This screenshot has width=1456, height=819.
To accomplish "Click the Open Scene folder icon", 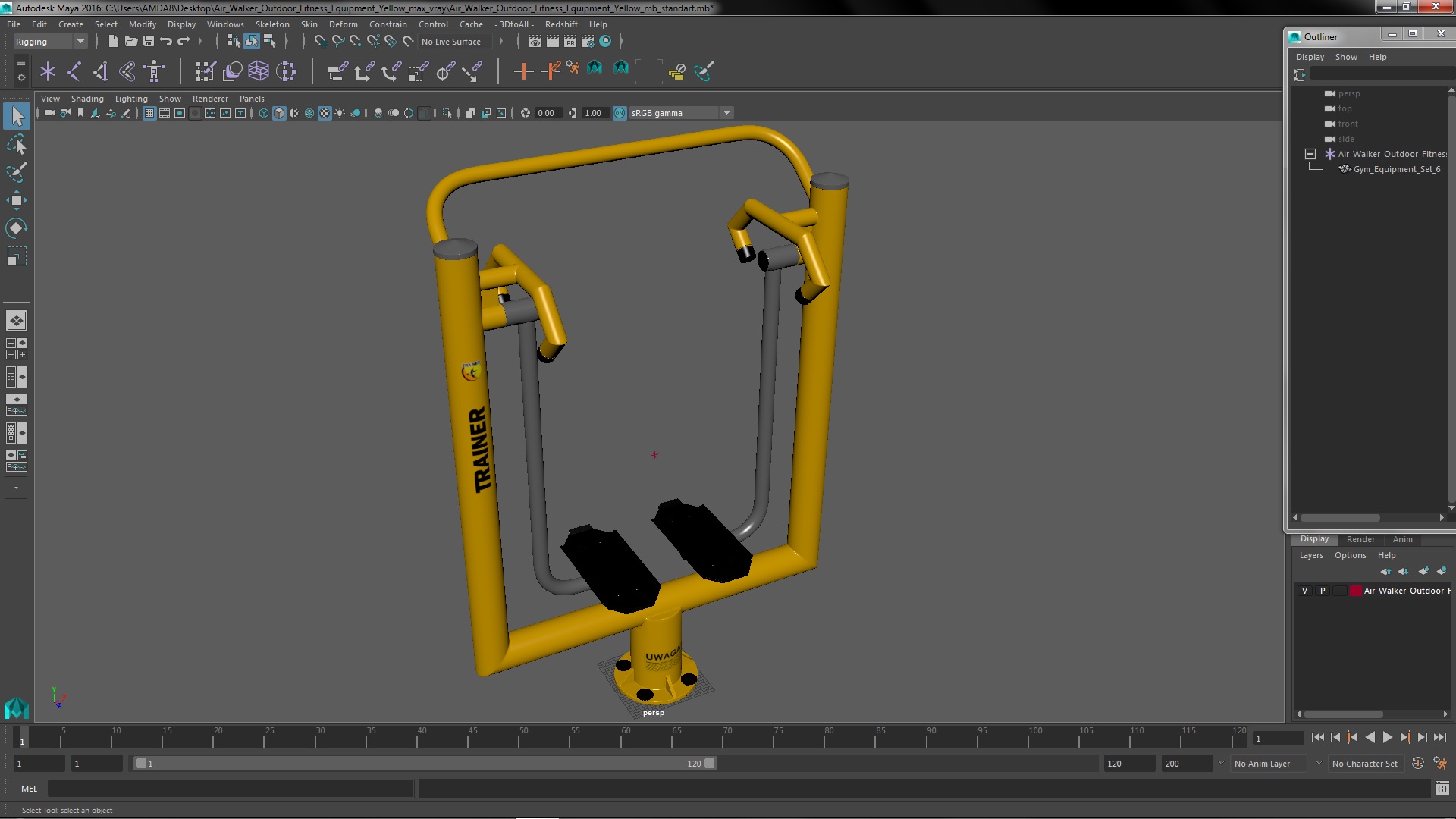I will (130, 41).
